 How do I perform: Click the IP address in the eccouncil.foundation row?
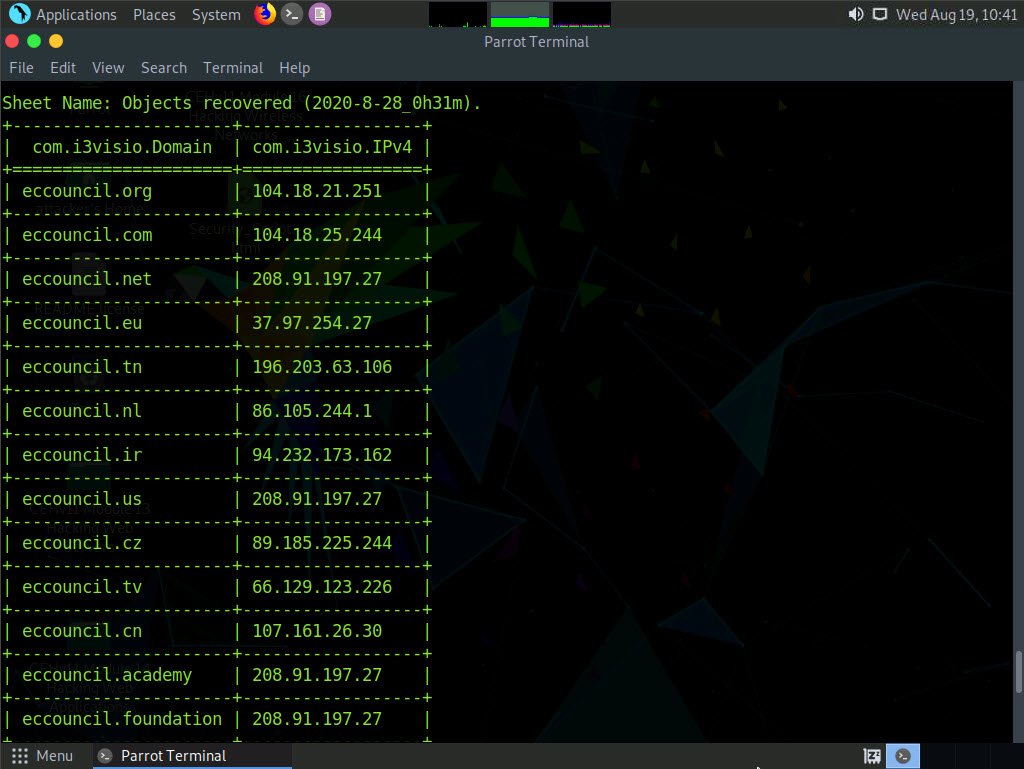pos(317,719)
